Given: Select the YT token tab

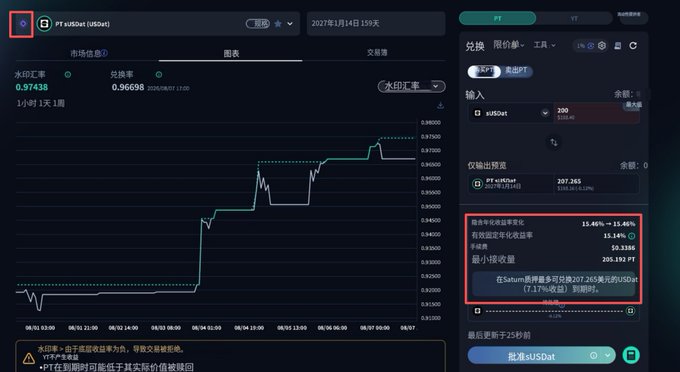Looking at the screenshot, I should click(574, 19).
